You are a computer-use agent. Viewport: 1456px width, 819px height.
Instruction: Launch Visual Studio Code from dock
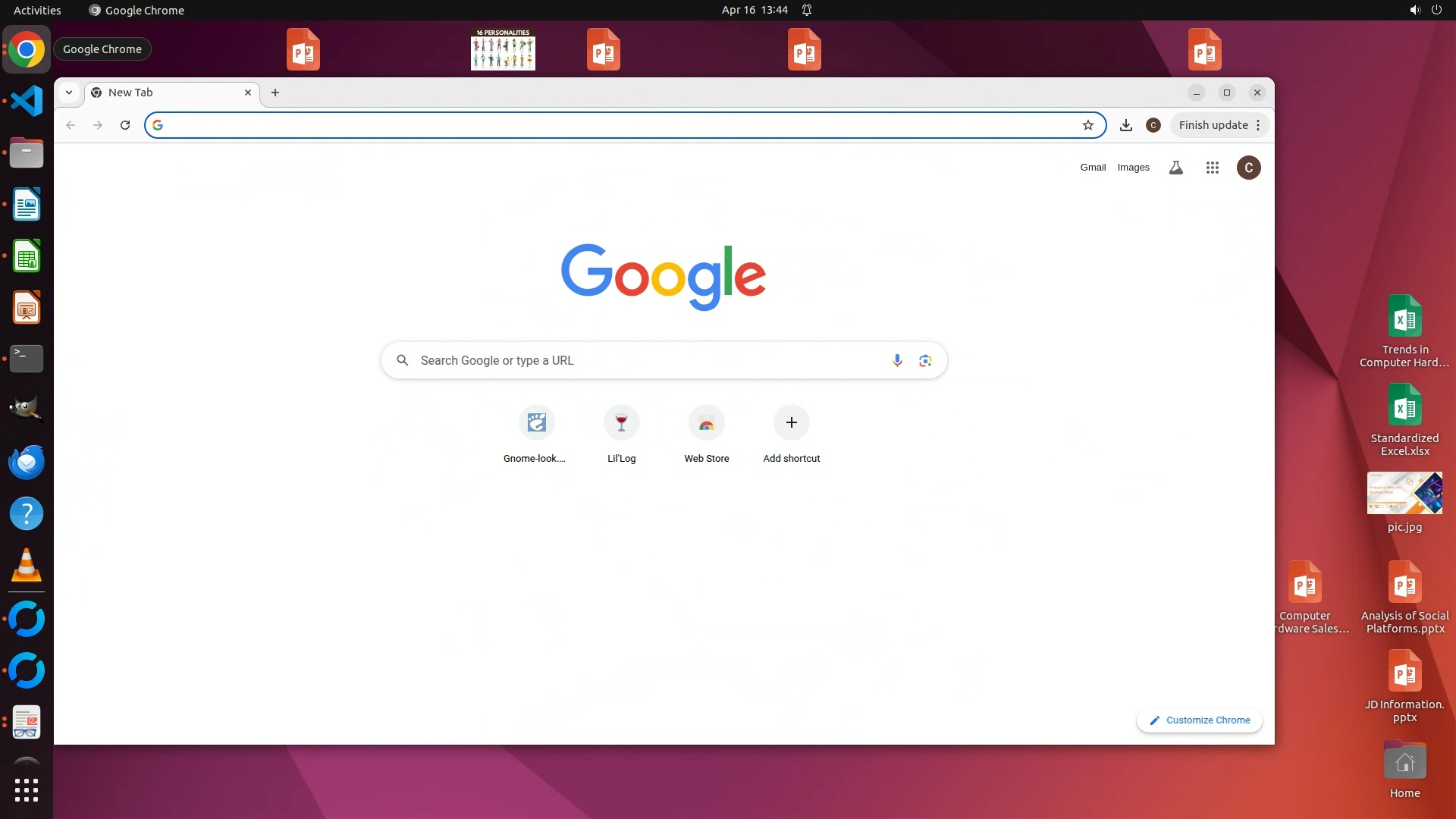click(27, 101)
